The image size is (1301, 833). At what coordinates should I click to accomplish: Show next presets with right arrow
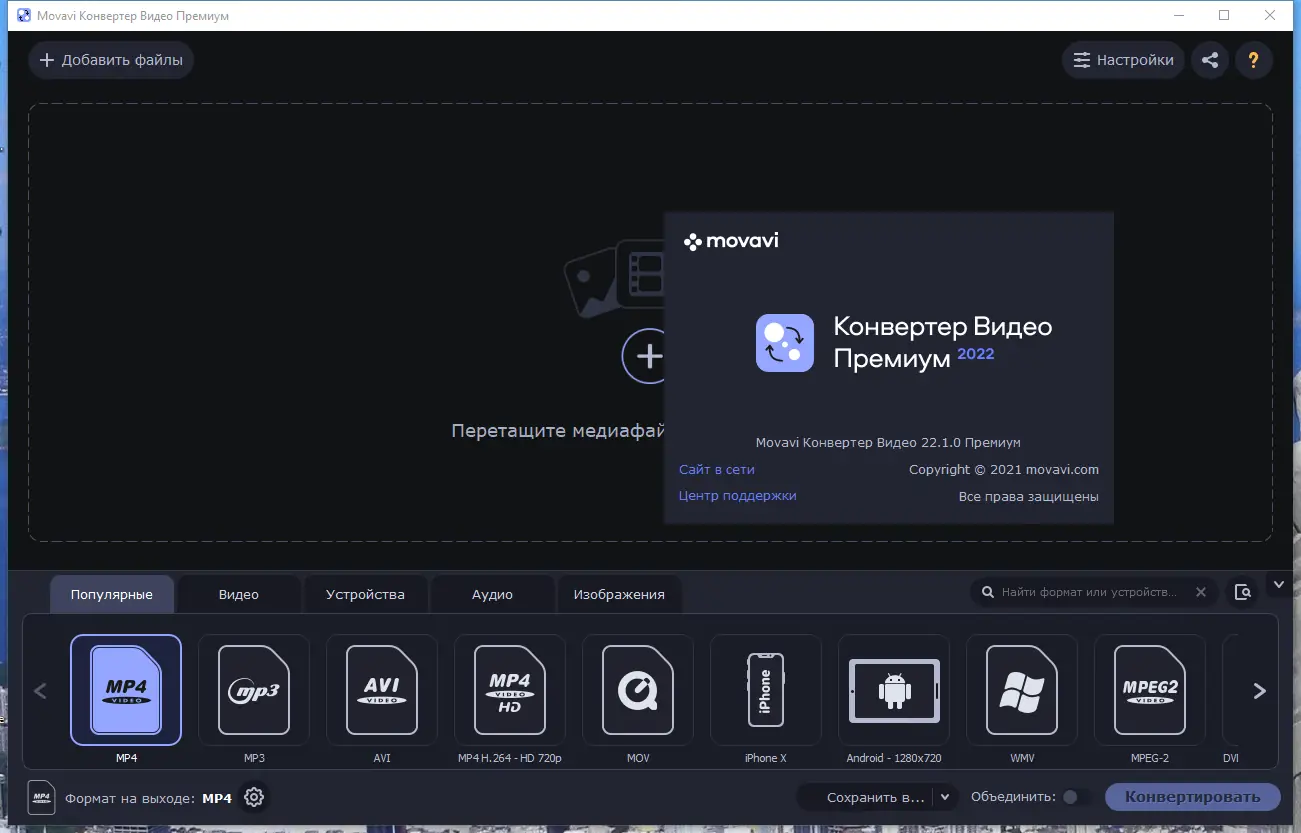coord(1260,691)
